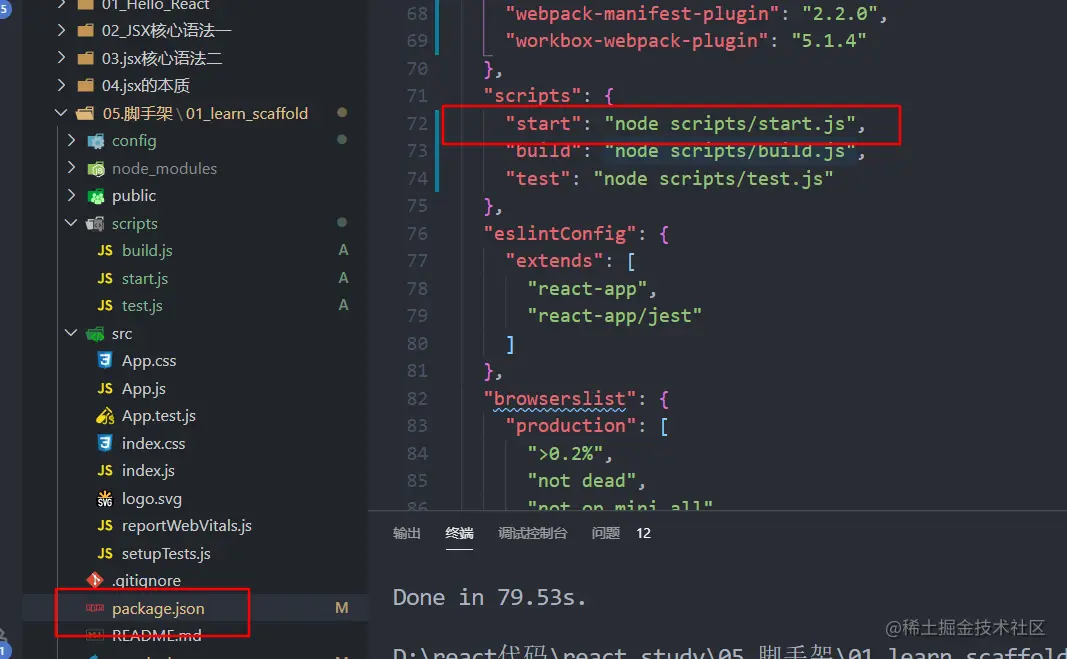The width and height of the screenshot is (1067, 659).
Task: Collapse the 05.脚手架 folder chevron
Action: click(61, 112)
